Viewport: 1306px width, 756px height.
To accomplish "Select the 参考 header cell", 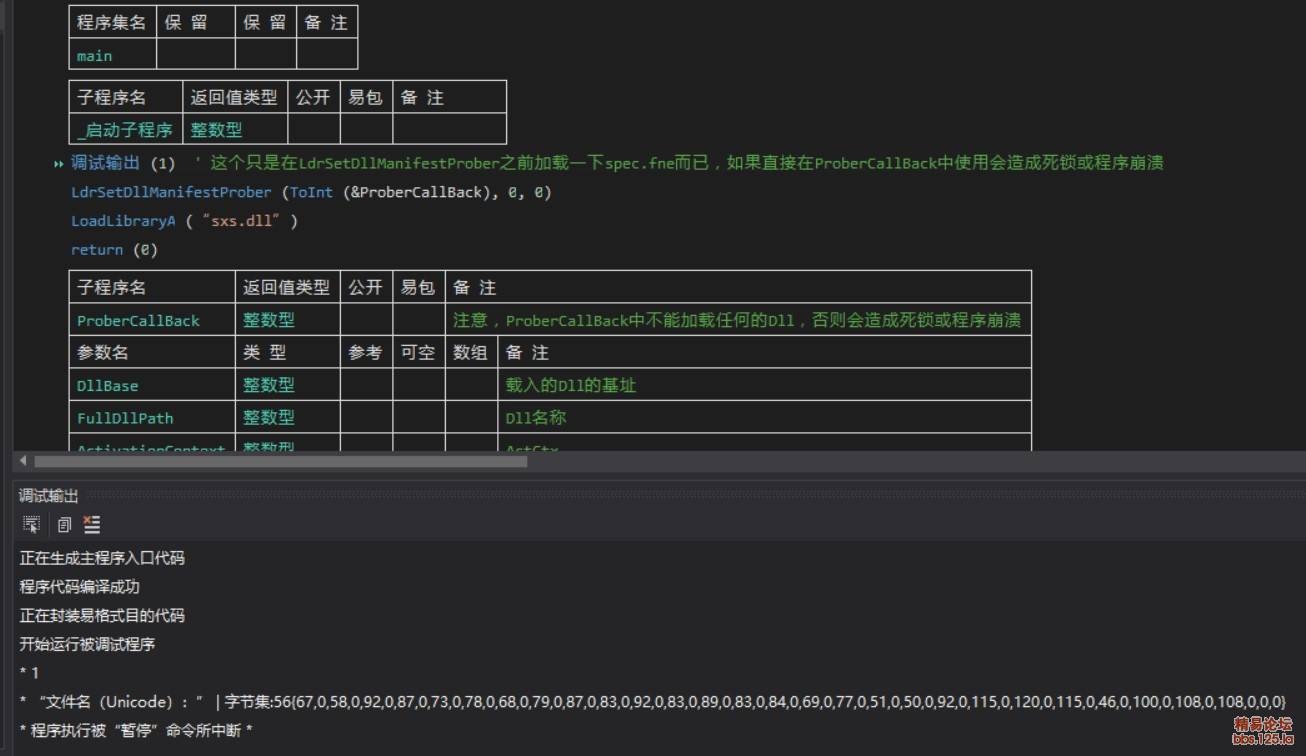I will point(366,352).
